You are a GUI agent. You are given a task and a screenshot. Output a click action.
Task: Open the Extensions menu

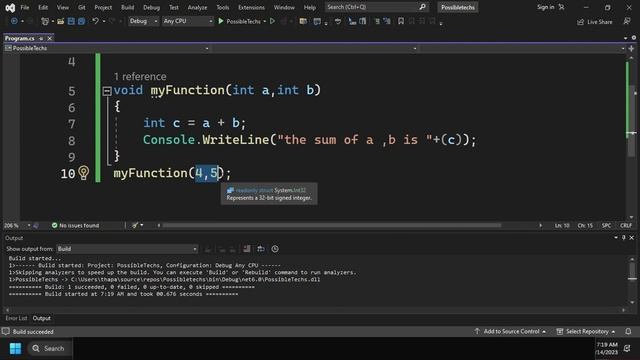click(x=251, y=7)
